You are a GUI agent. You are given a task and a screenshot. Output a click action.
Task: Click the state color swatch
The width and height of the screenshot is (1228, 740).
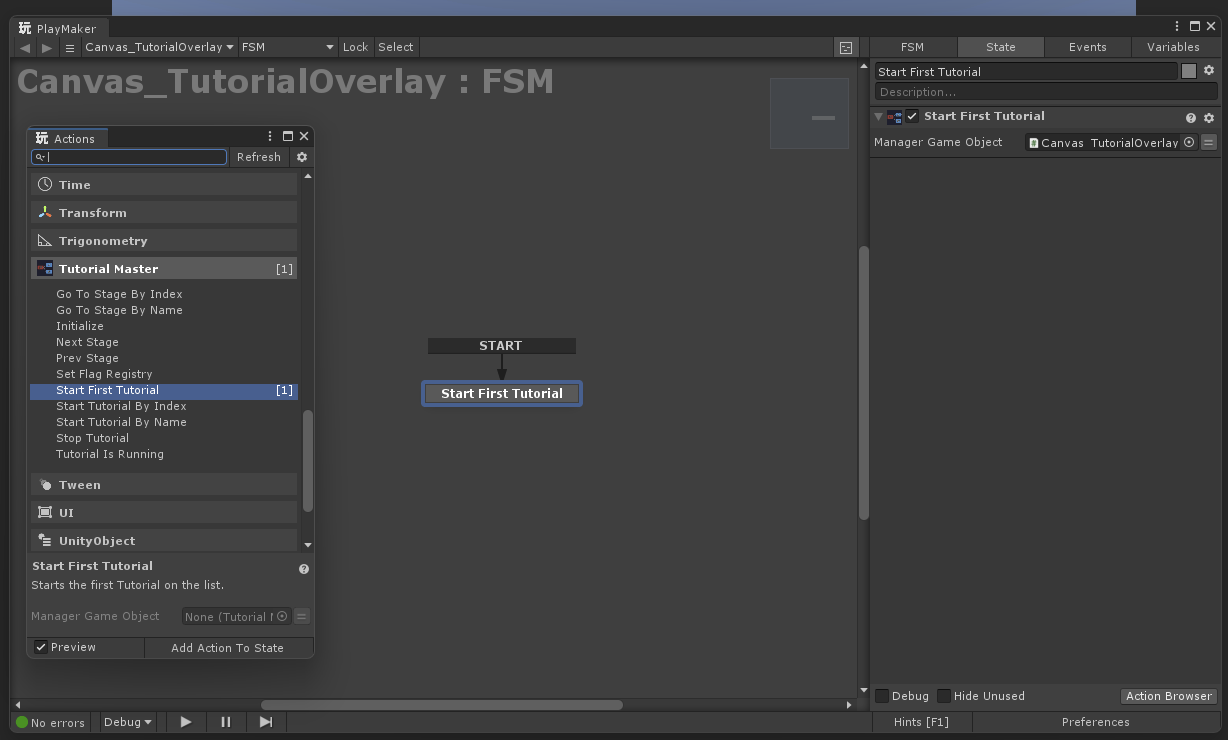(x=1189, y=71)
